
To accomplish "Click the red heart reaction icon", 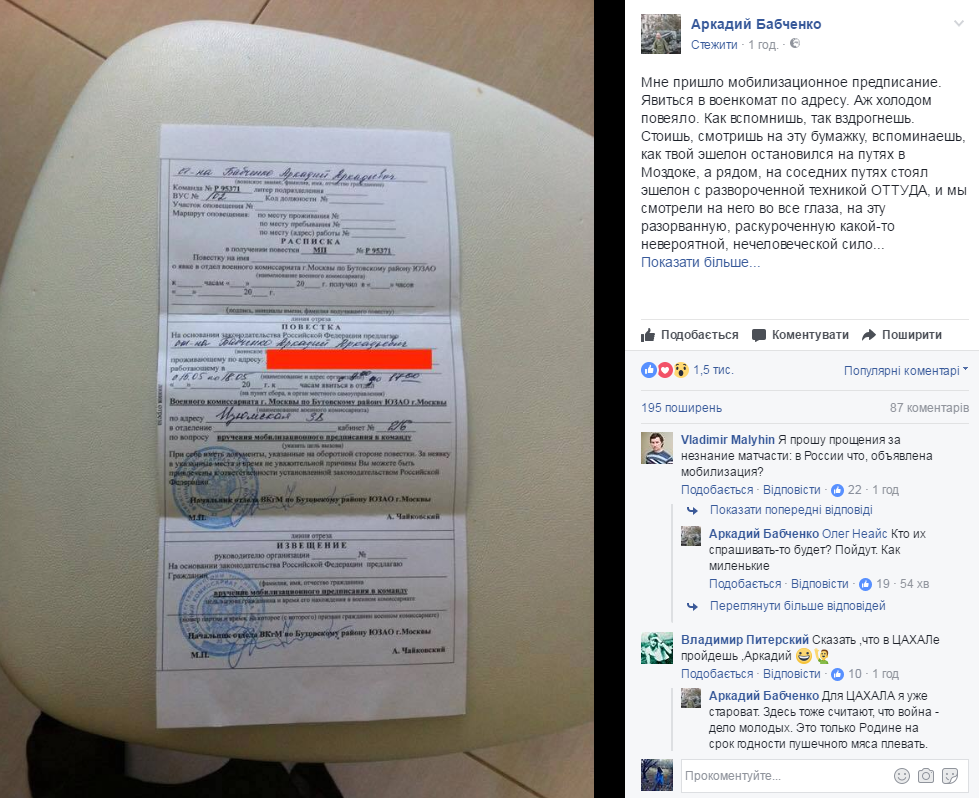I will tap(665, 370).
